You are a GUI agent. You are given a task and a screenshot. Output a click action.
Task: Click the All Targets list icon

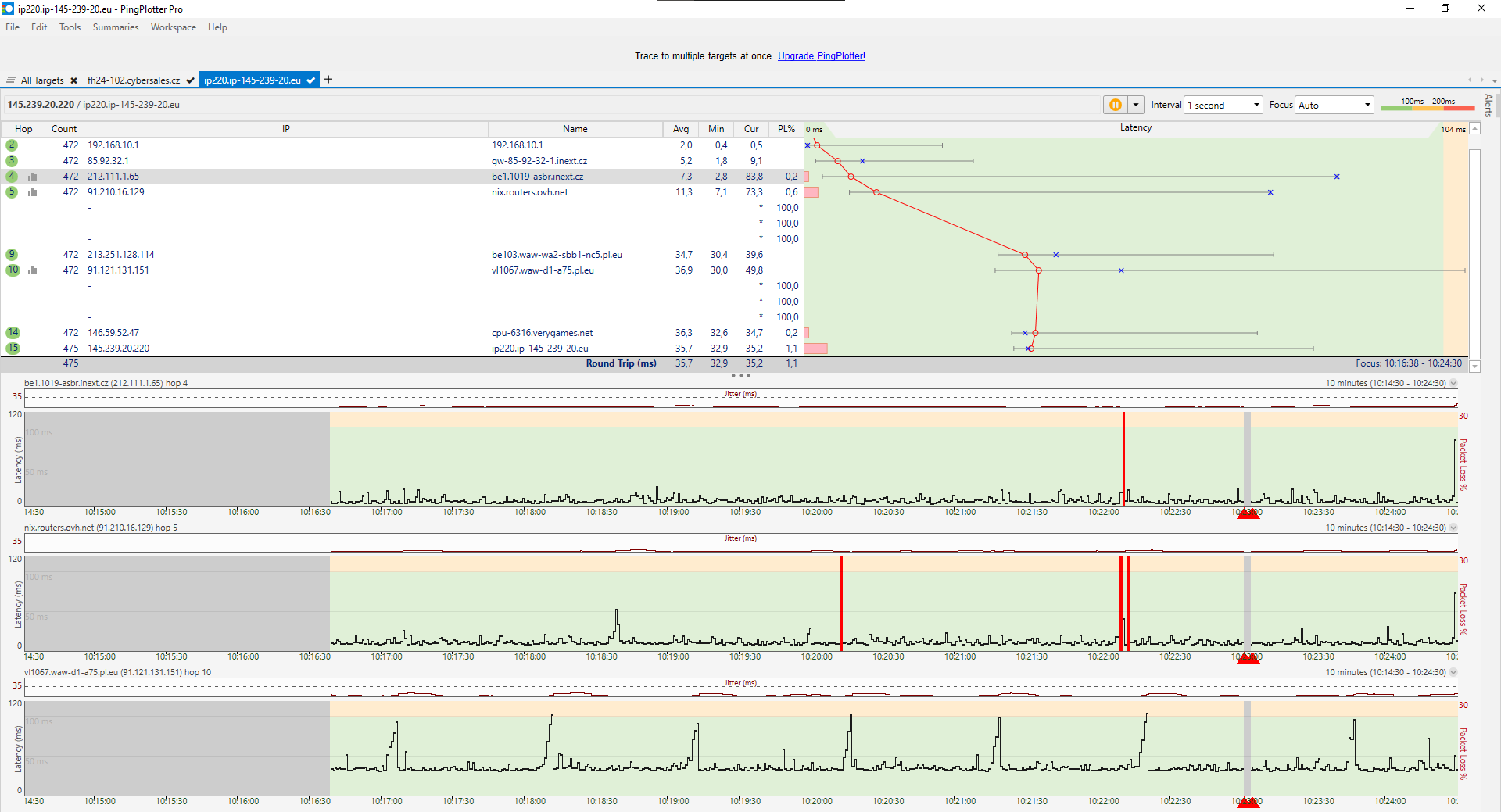coord(11,80)
